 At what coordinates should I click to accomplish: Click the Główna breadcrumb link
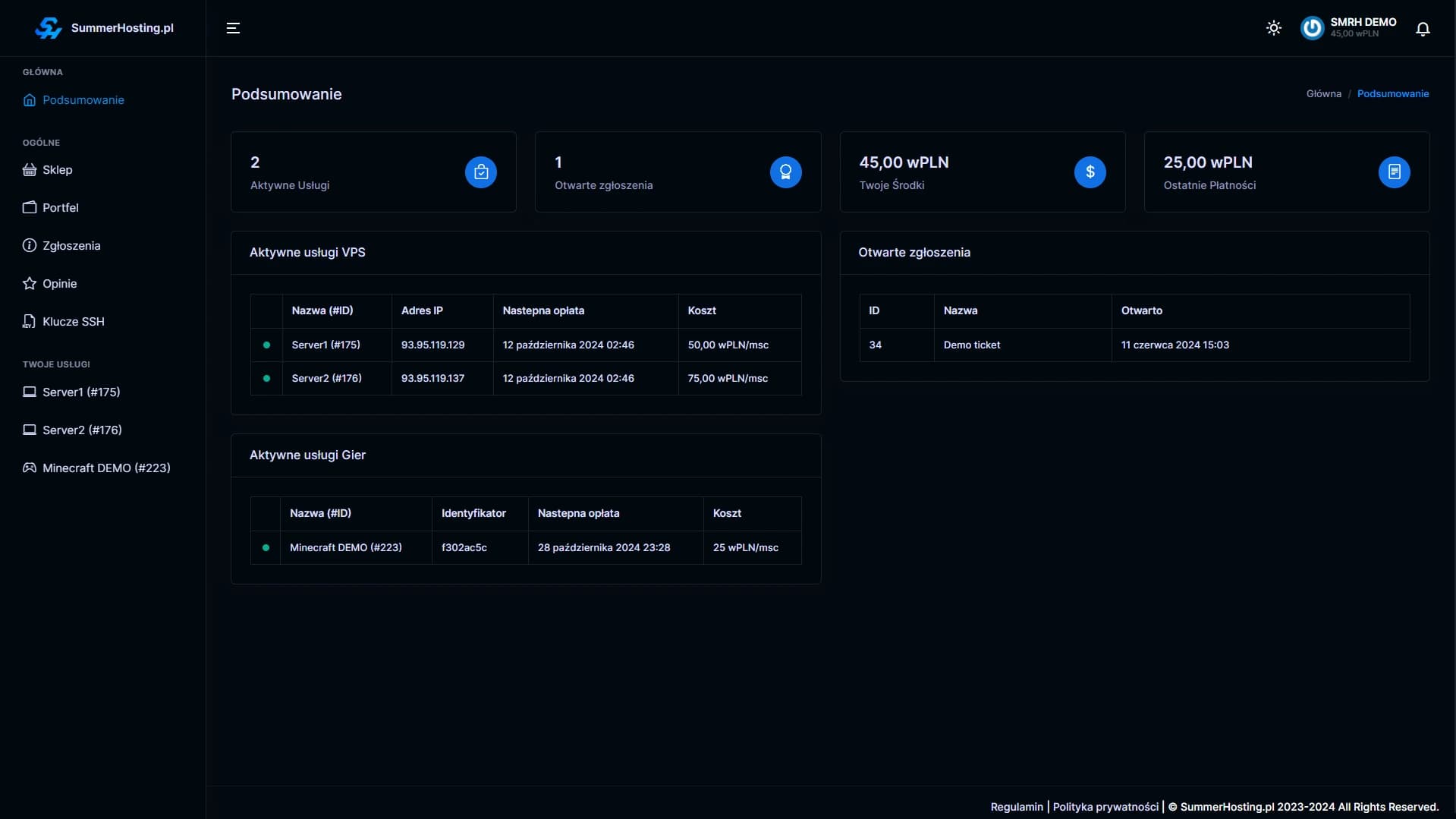click(1323, 94)
